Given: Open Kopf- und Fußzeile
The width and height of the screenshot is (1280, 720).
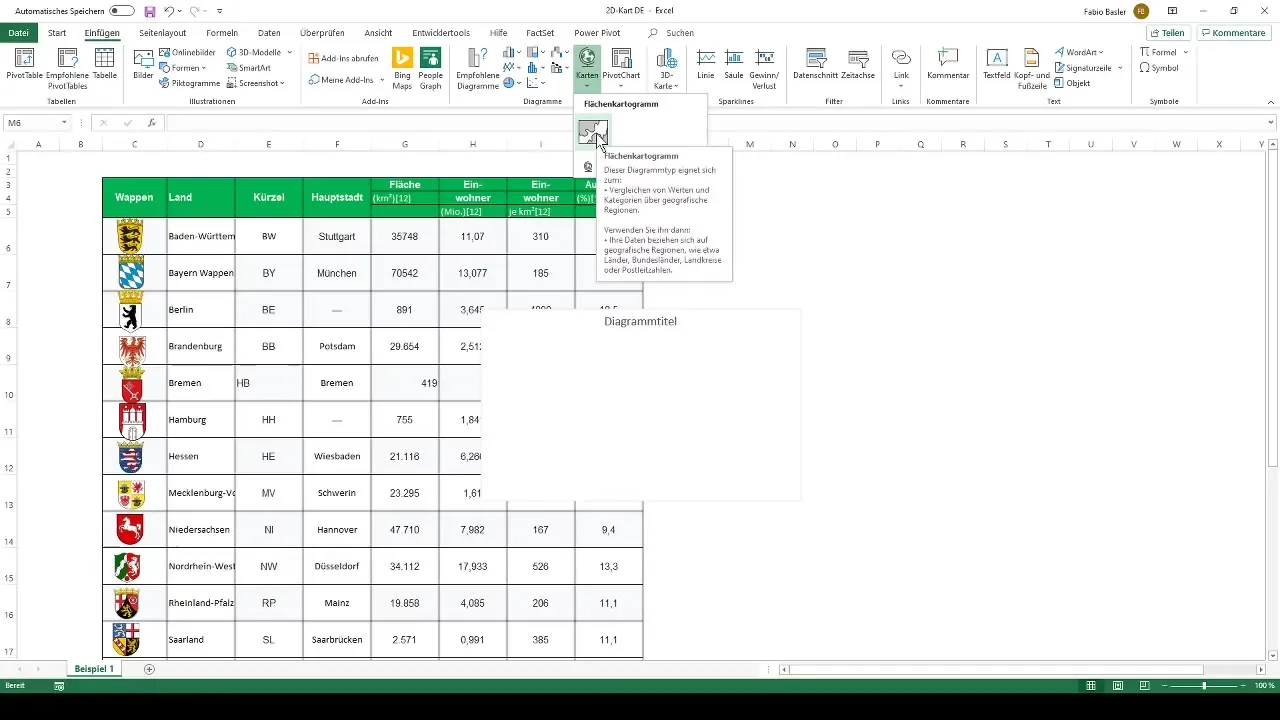Looking at the screenshot, I should [x=1030, y=68].
